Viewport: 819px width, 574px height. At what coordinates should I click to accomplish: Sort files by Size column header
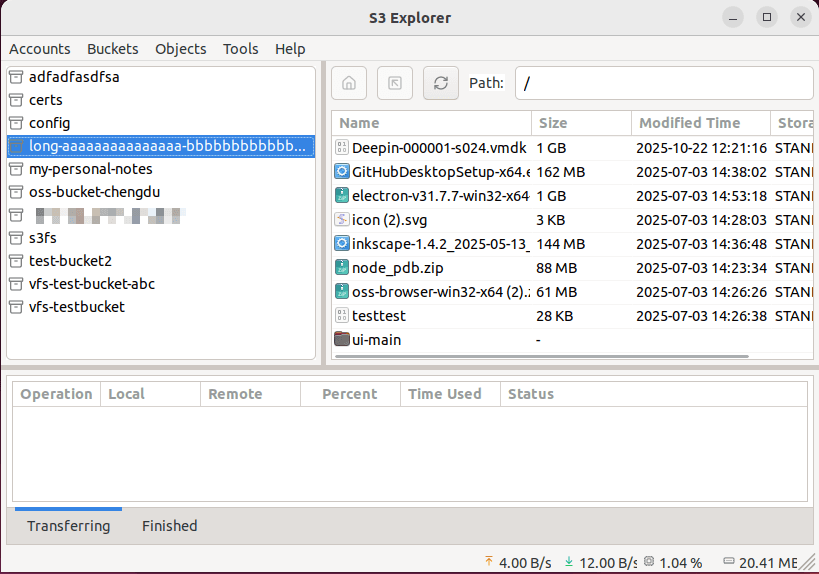[x=553, y=123]
